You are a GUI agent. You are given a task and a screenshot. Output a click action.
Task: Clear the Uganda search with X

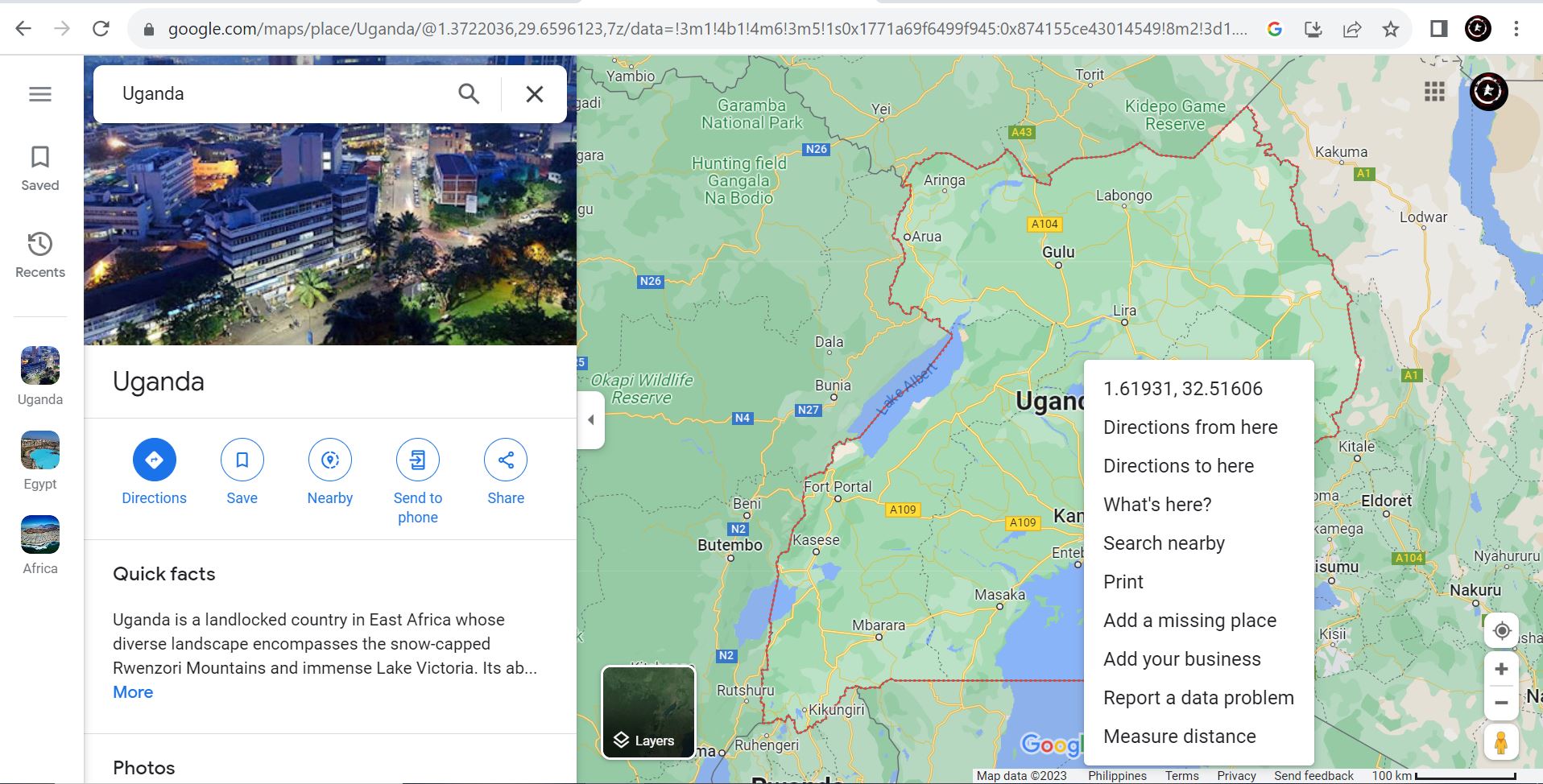[535, 94]
